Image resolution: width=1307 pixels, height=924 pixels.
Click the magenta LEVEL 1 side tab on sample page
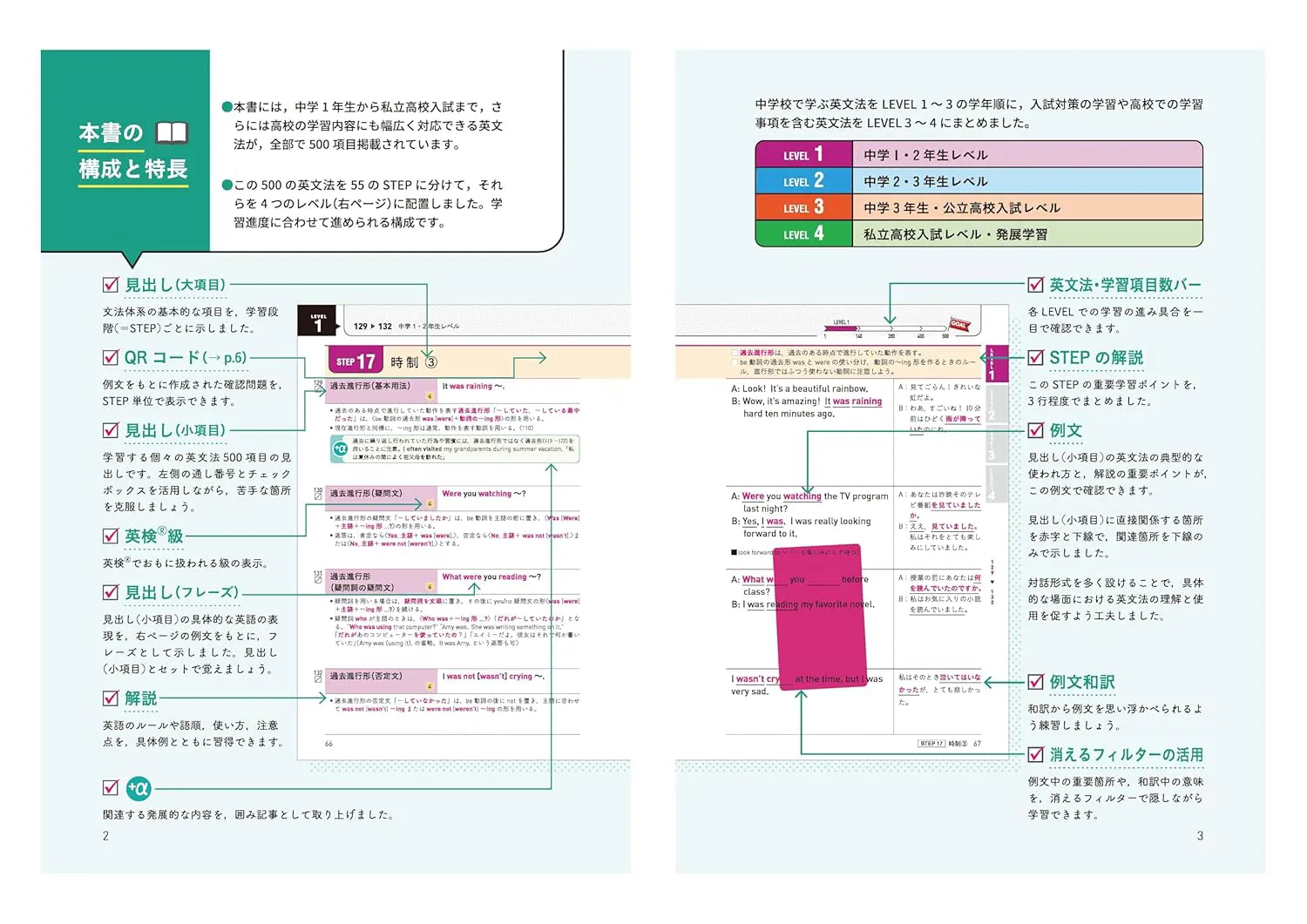tap(996, 364)
